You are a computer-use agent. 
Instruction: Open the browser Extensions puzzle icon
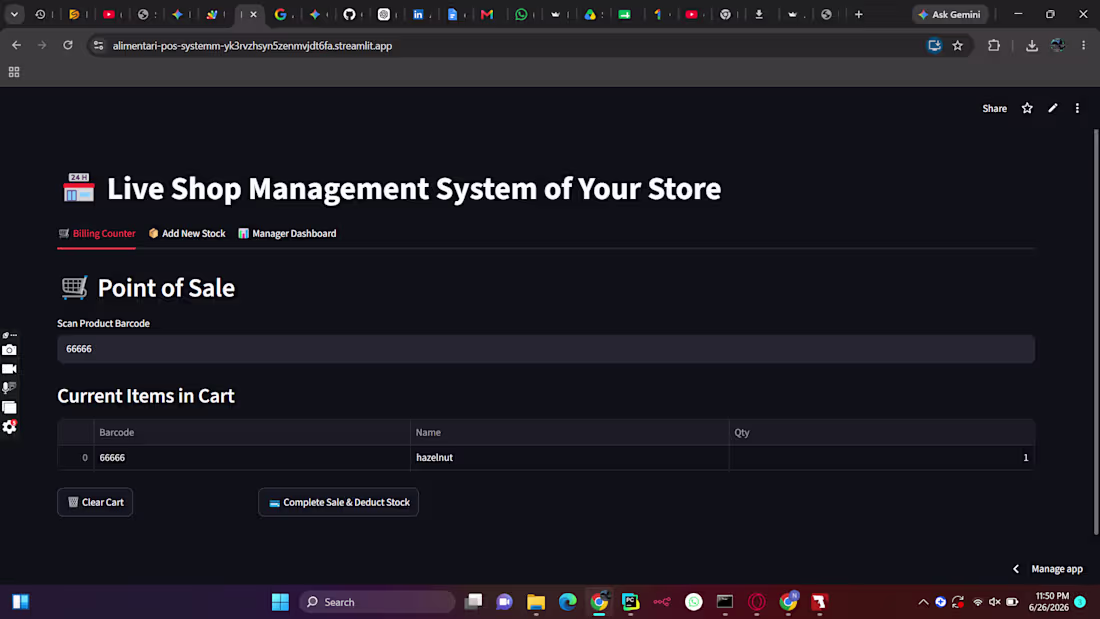pyautogui.click(x=993, y=46)
